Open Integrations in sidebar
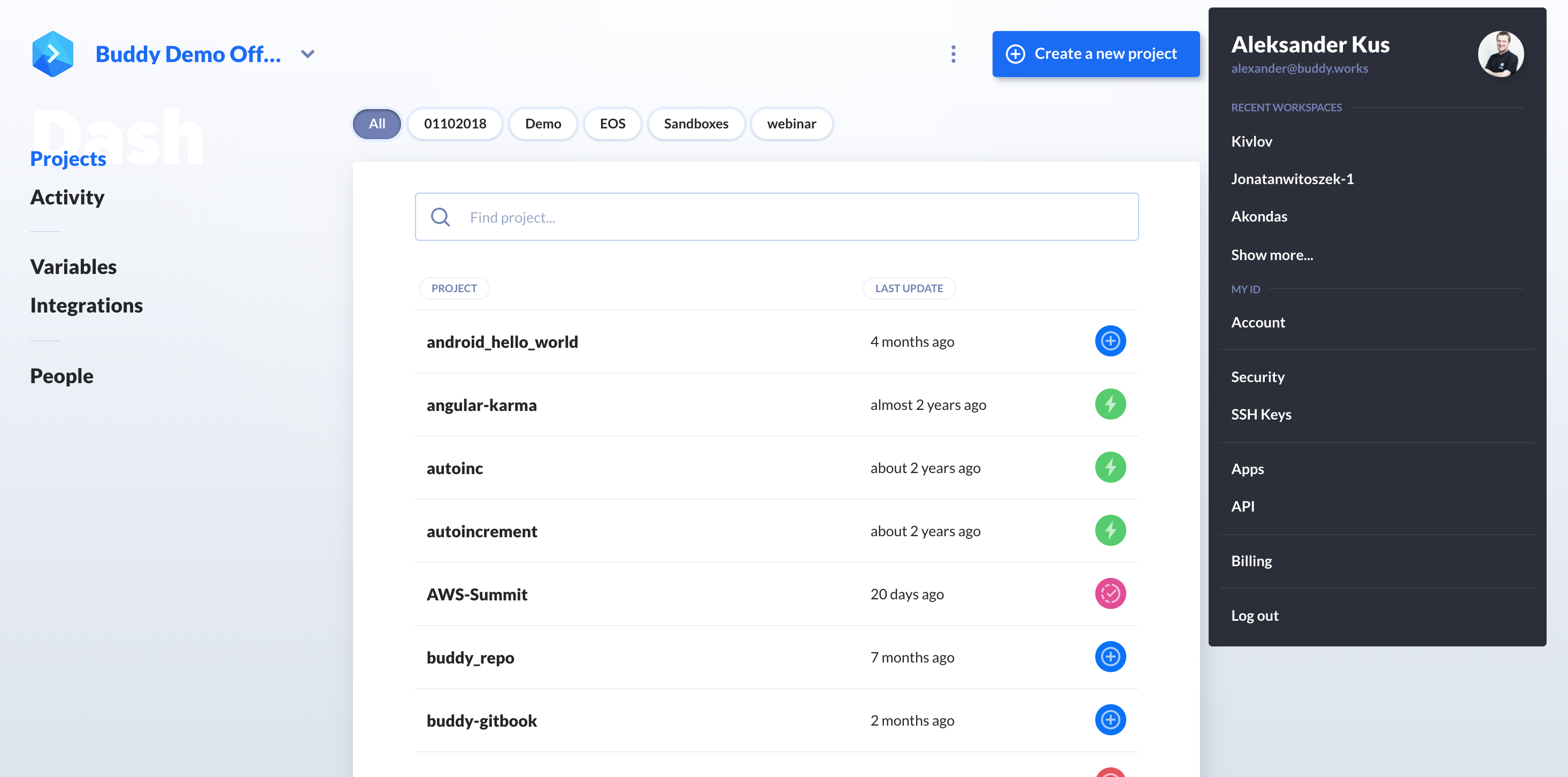This screenshot has width=1568, height=777. [x=87, y=306]
